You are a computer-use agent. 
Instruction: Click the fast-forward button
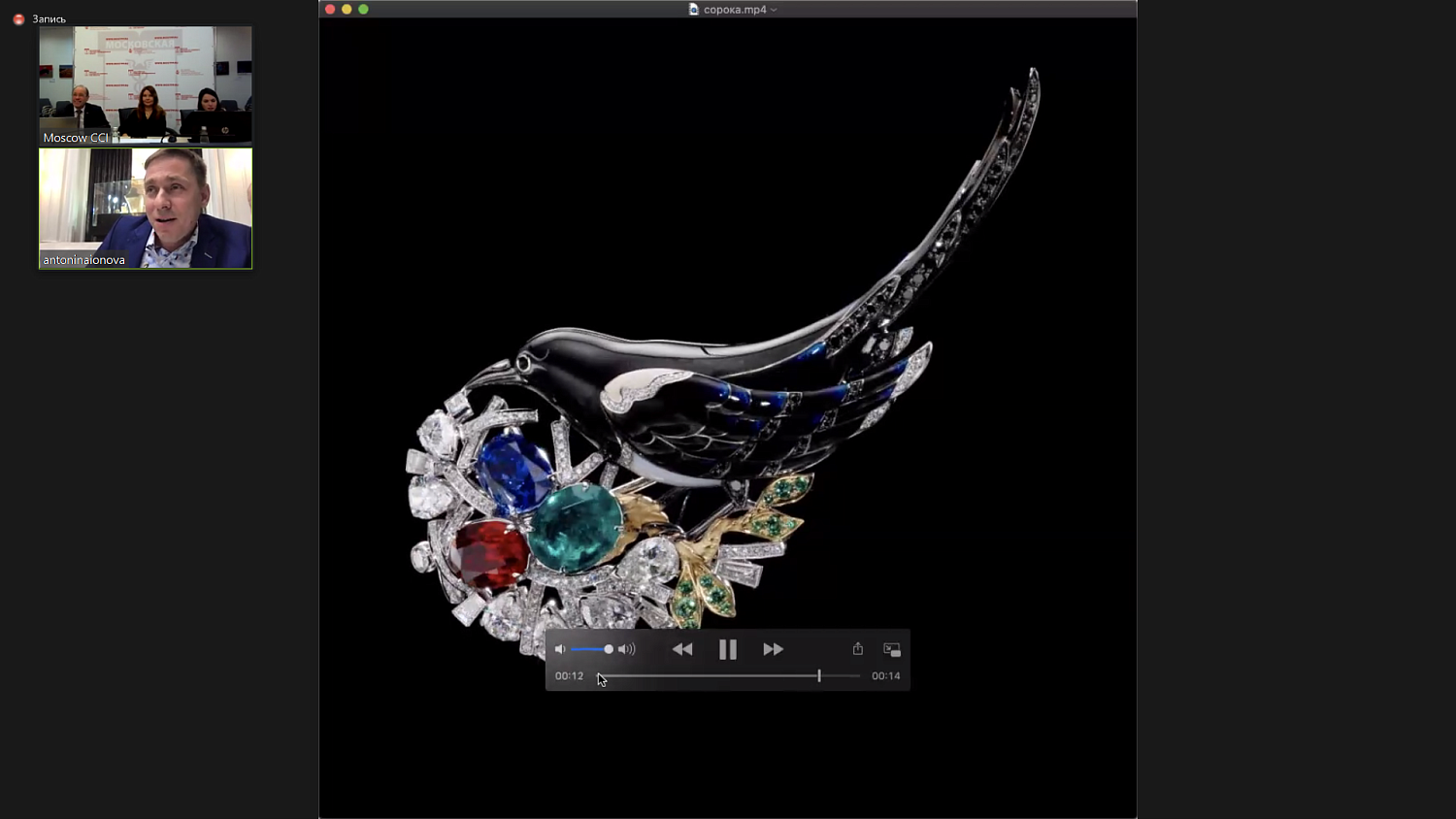pos(773,649)
